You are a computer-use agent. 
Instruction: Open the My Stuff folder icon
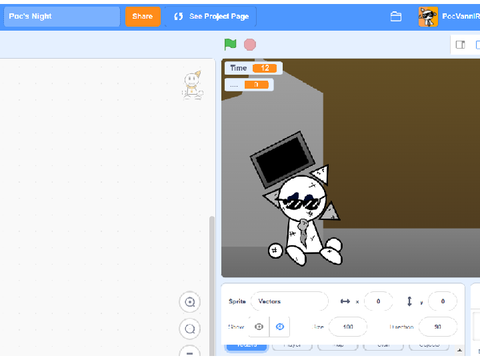point(396,16)
